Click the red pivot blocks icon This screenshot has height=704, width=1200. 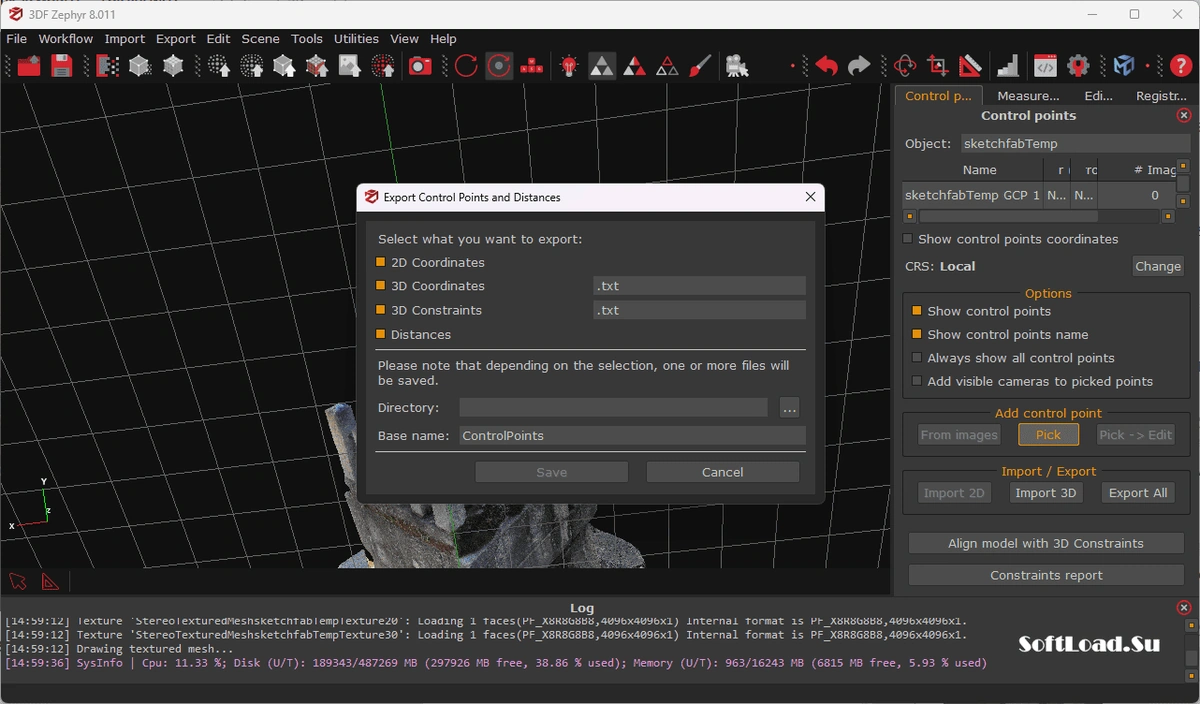pos(532,66)
